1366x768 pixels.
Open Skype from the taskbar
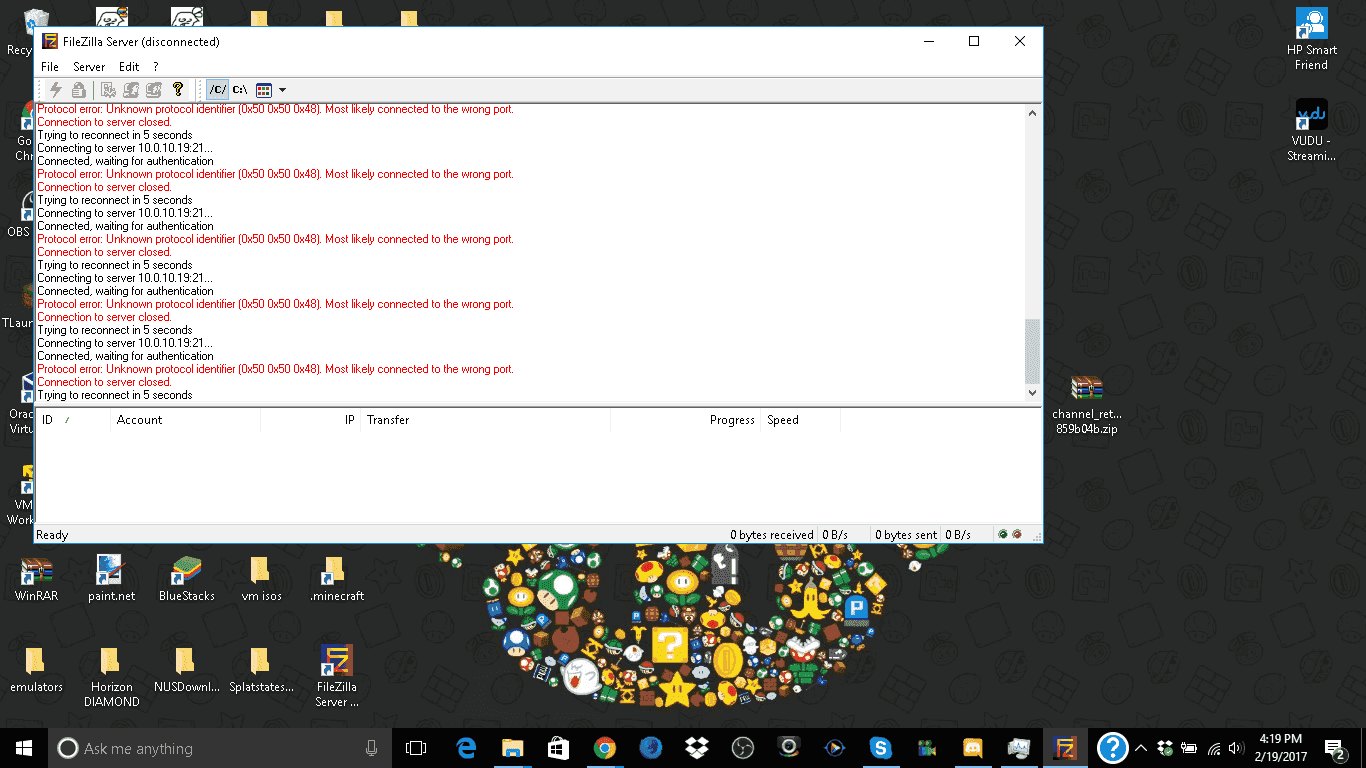click(x=880, y=748)
